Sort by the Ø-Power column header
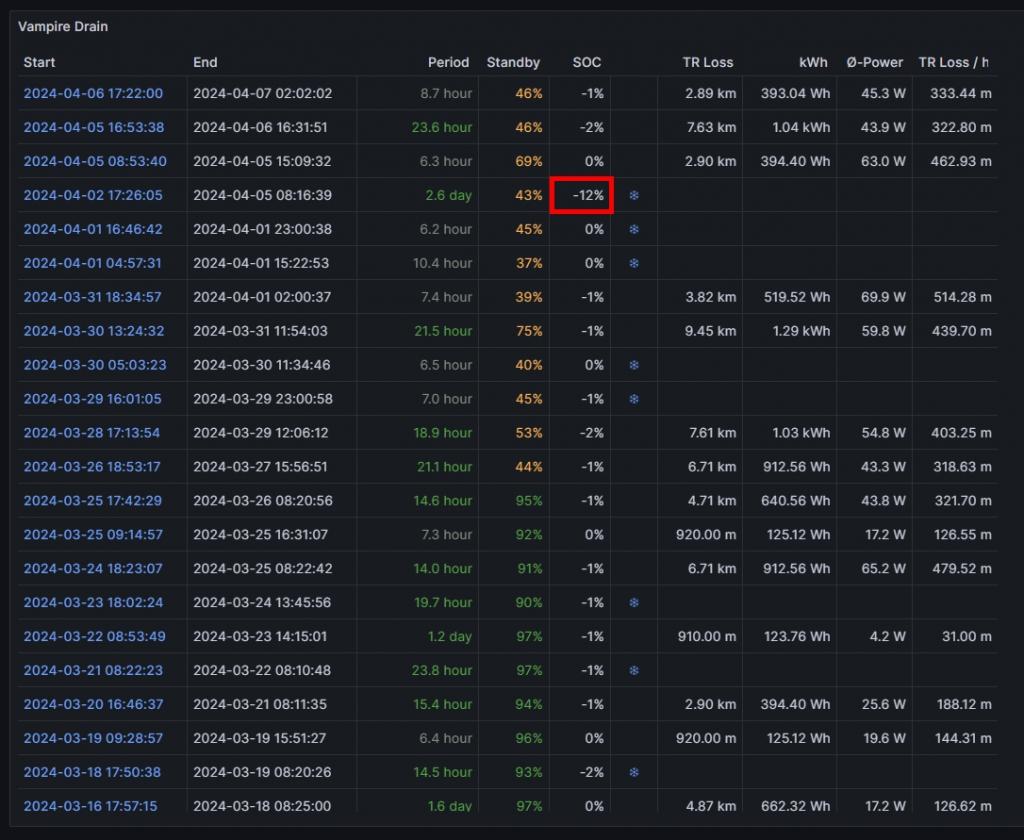The width and height of the screenshot is (1024, 840). [874, 62]
